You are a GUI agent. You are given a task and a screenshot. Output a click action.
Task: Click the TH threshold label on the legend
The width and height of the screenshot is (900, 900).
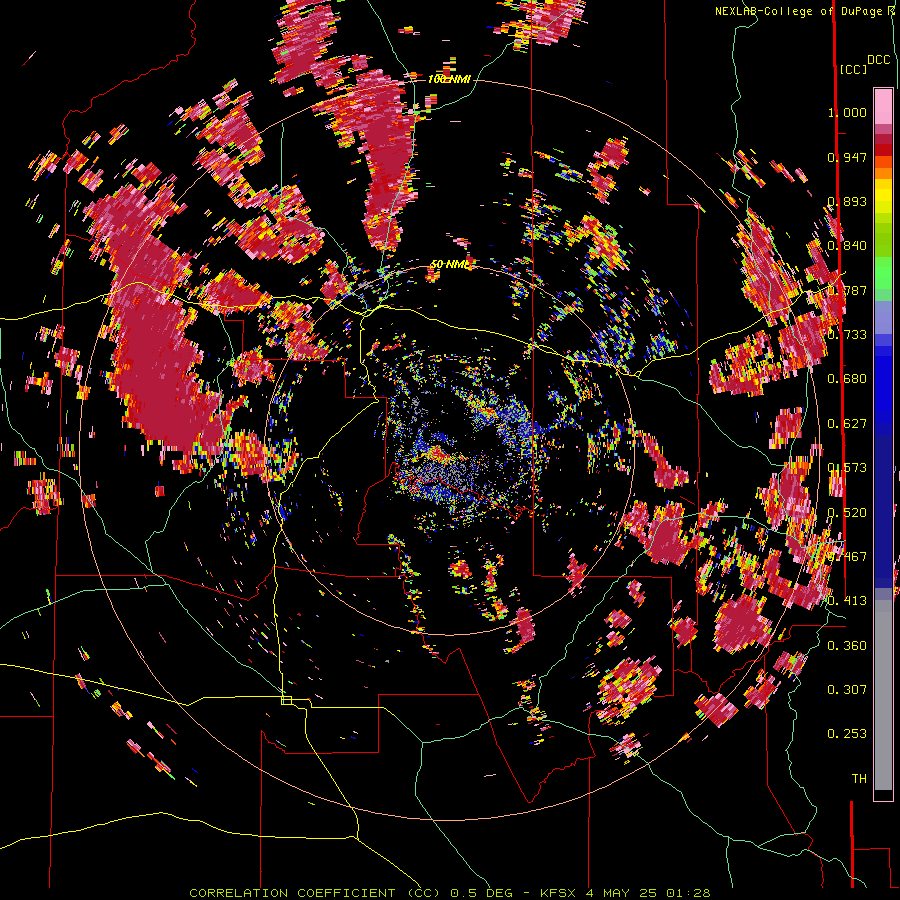859,779
